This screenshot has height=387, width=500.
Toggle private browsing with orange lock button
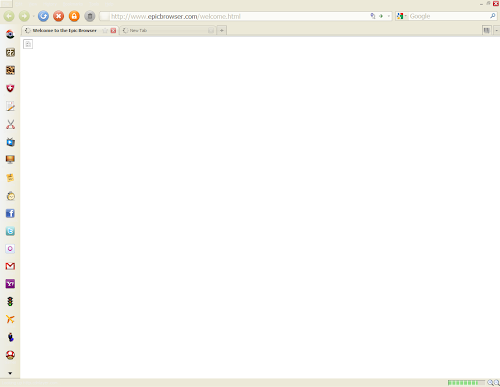click(x=74, y=16)
